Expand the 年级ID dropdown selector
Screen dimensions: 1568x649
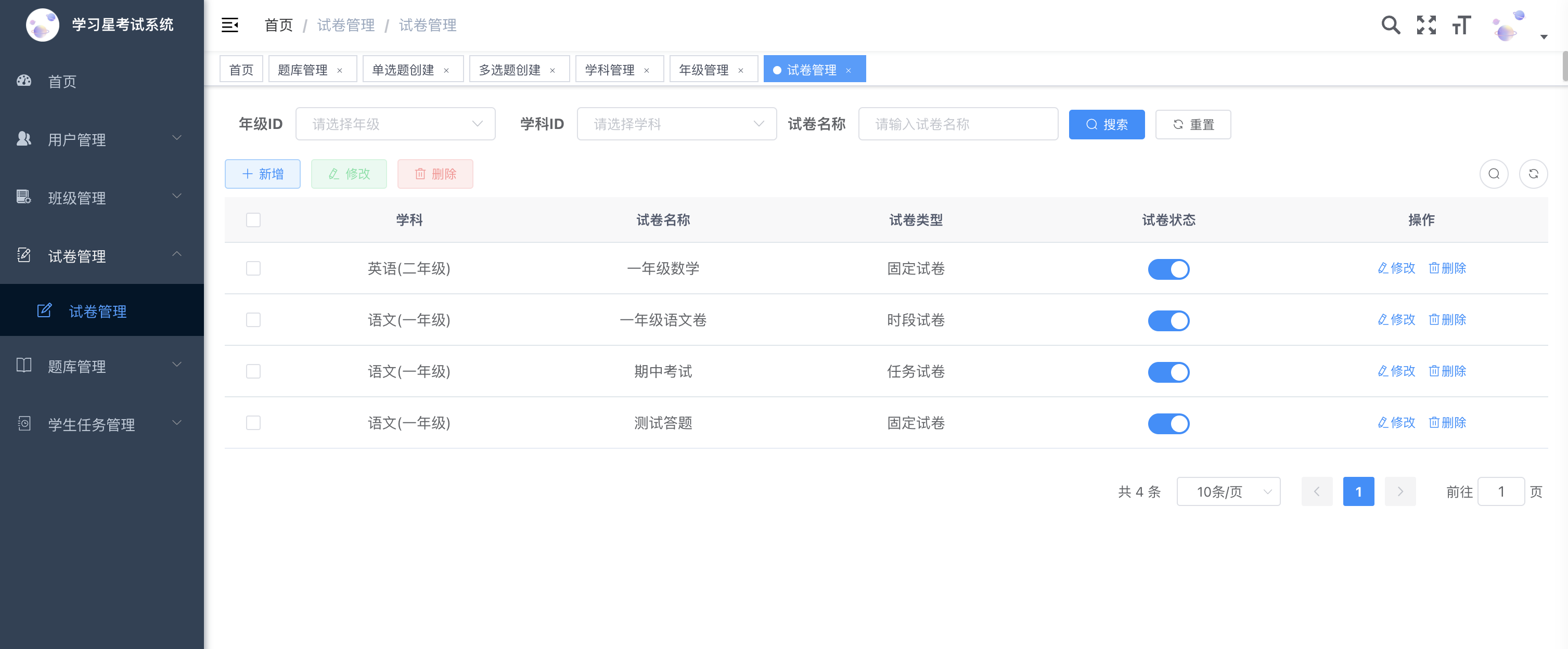396,124
